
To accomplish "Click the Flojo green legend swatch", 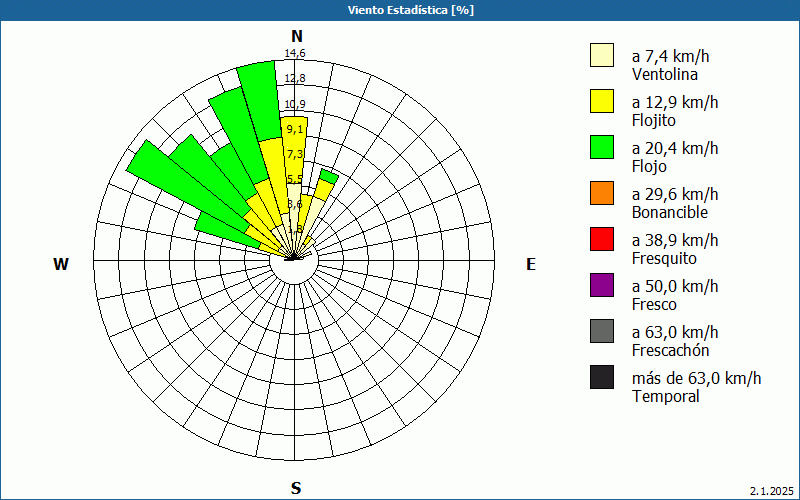I will coord(602,147).
